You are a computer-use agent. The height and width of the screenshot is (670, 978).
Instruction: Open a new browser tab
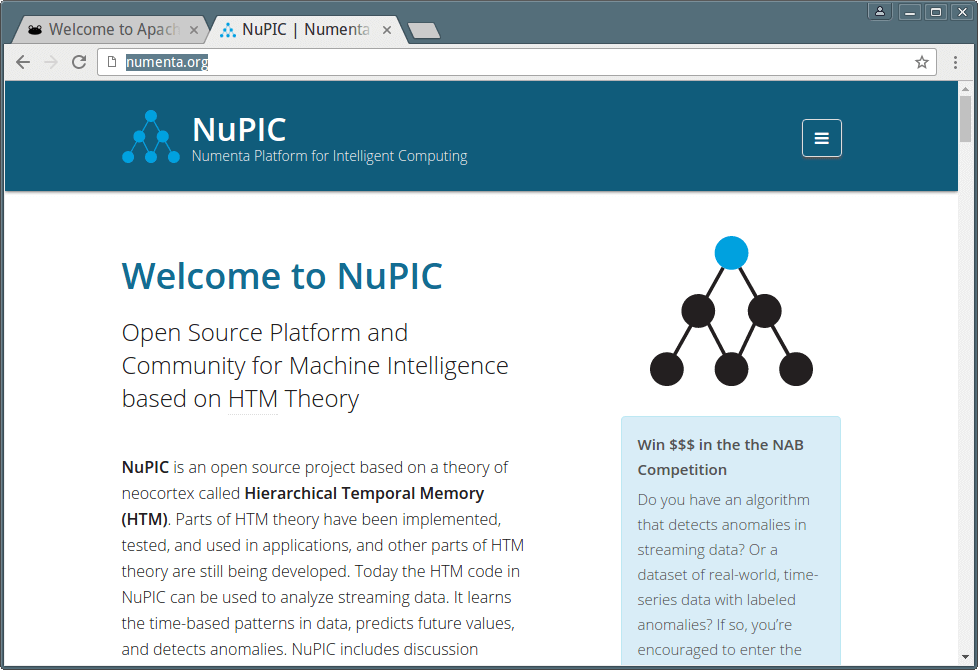[x=423, y=31]
